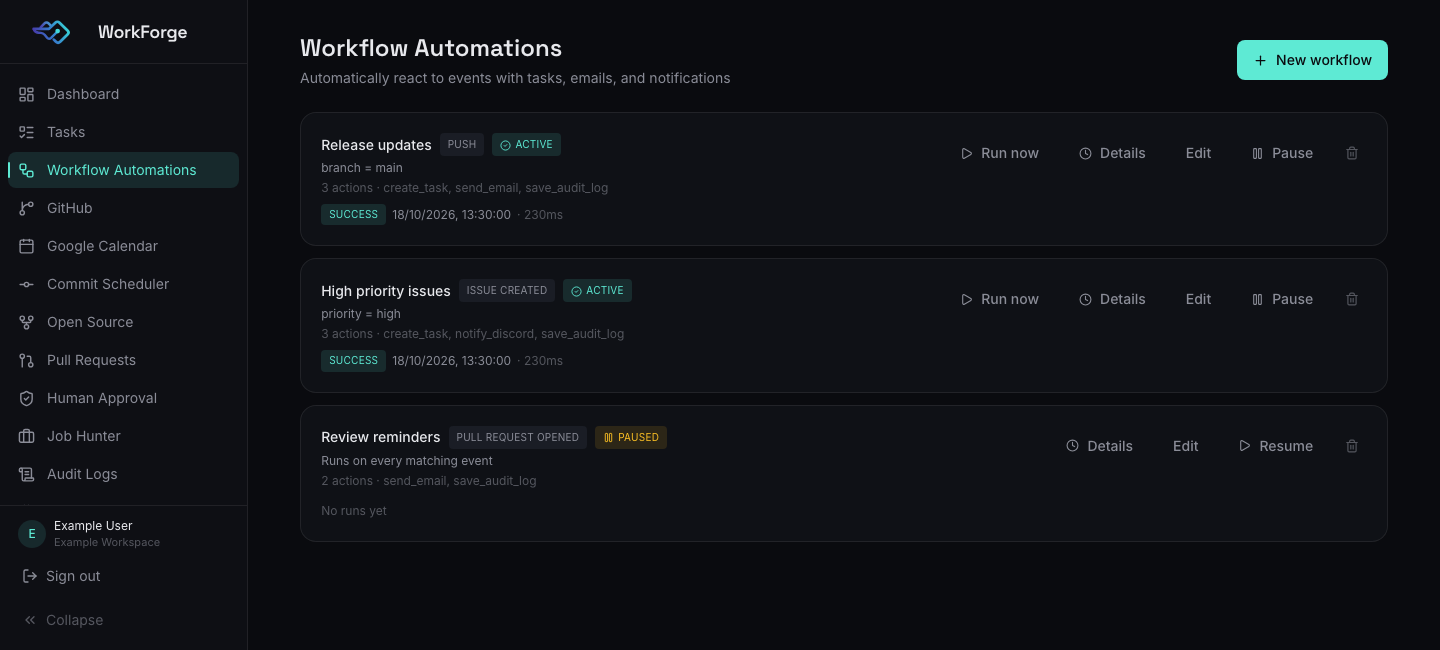
Task: Run the Release updates workflow now
Action: pyautogui.click(x=1000, y=153)
